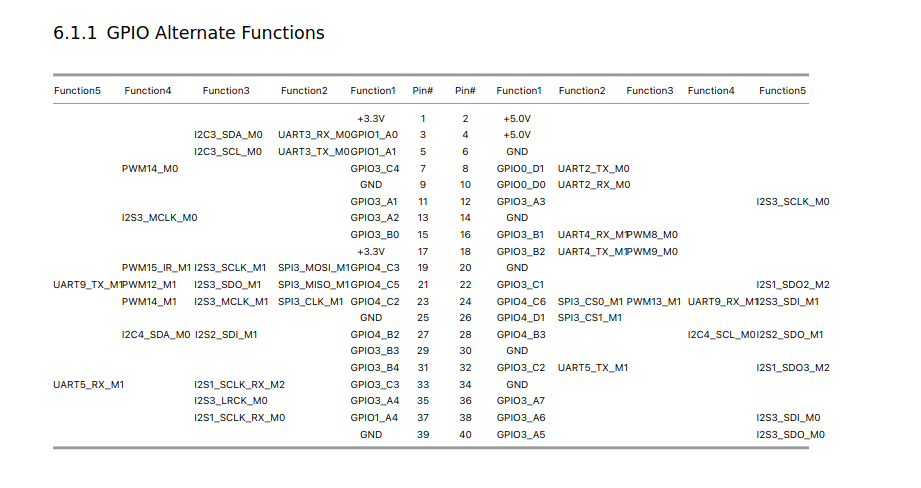Click the GPIO3_A1 cell
The width and height of the screenshot is (921, 488).
coord(374,201)
